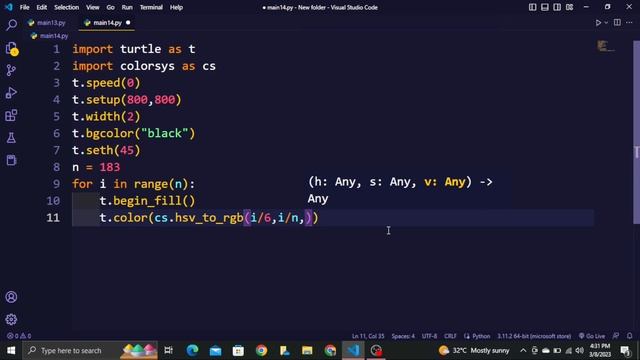The image size is (640, 360).
Task: Show hidden system tray icons
Action: pos(523,351)
